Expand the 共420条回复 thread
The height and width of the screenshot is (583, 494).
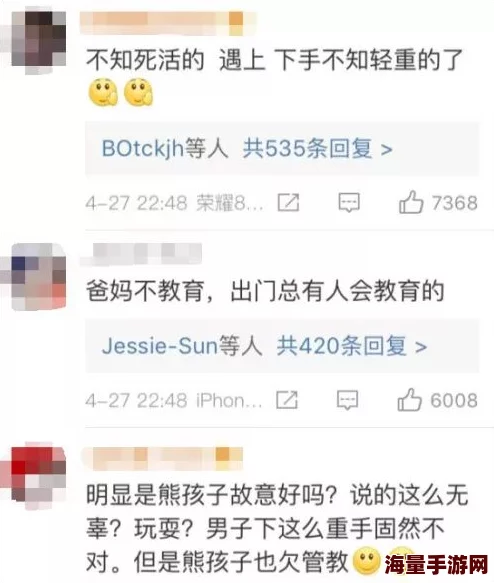click(x=352, y=346)
